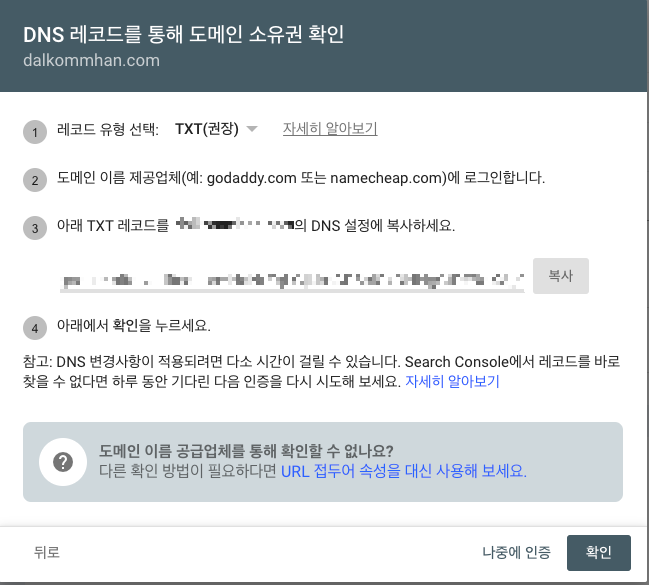Click the dialog title DNS 레코드를 통해 도메인 소유권 확인
This screenshot has height=585, width=649.
point(183,34)
